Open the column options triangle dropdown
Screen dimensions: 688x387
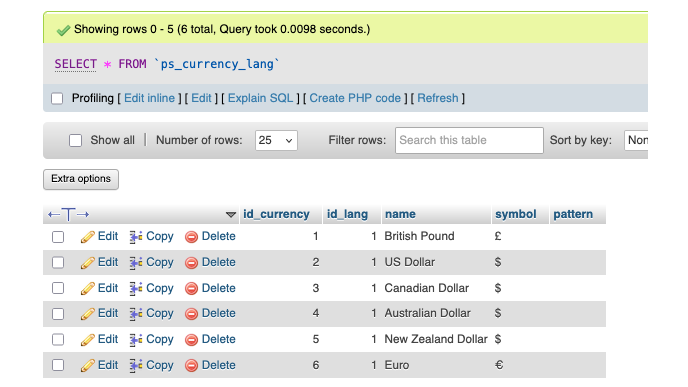click(x=231, y=215)
